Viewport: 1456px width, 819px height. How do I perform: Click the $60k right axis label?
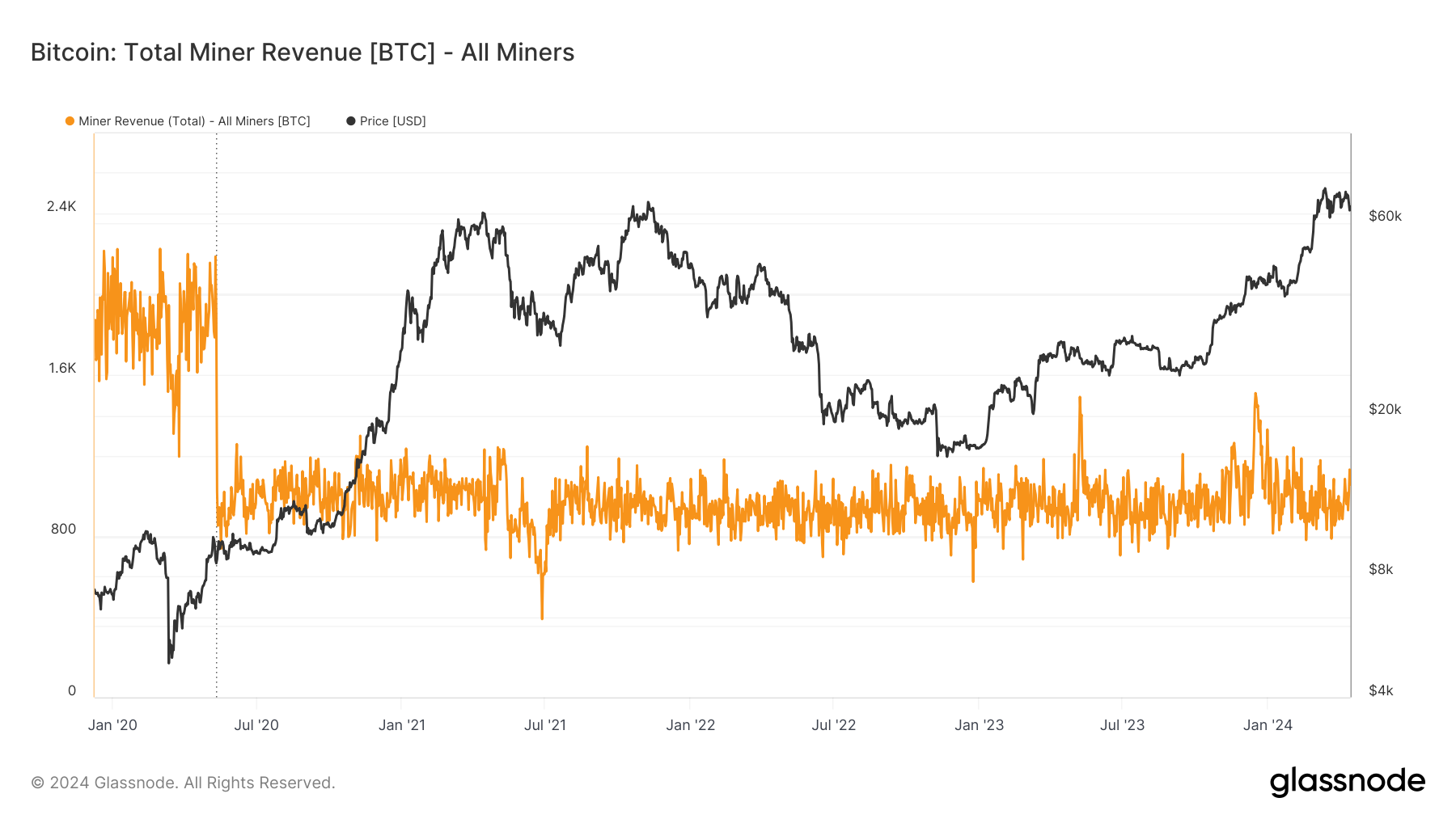tap(1385, 216)
